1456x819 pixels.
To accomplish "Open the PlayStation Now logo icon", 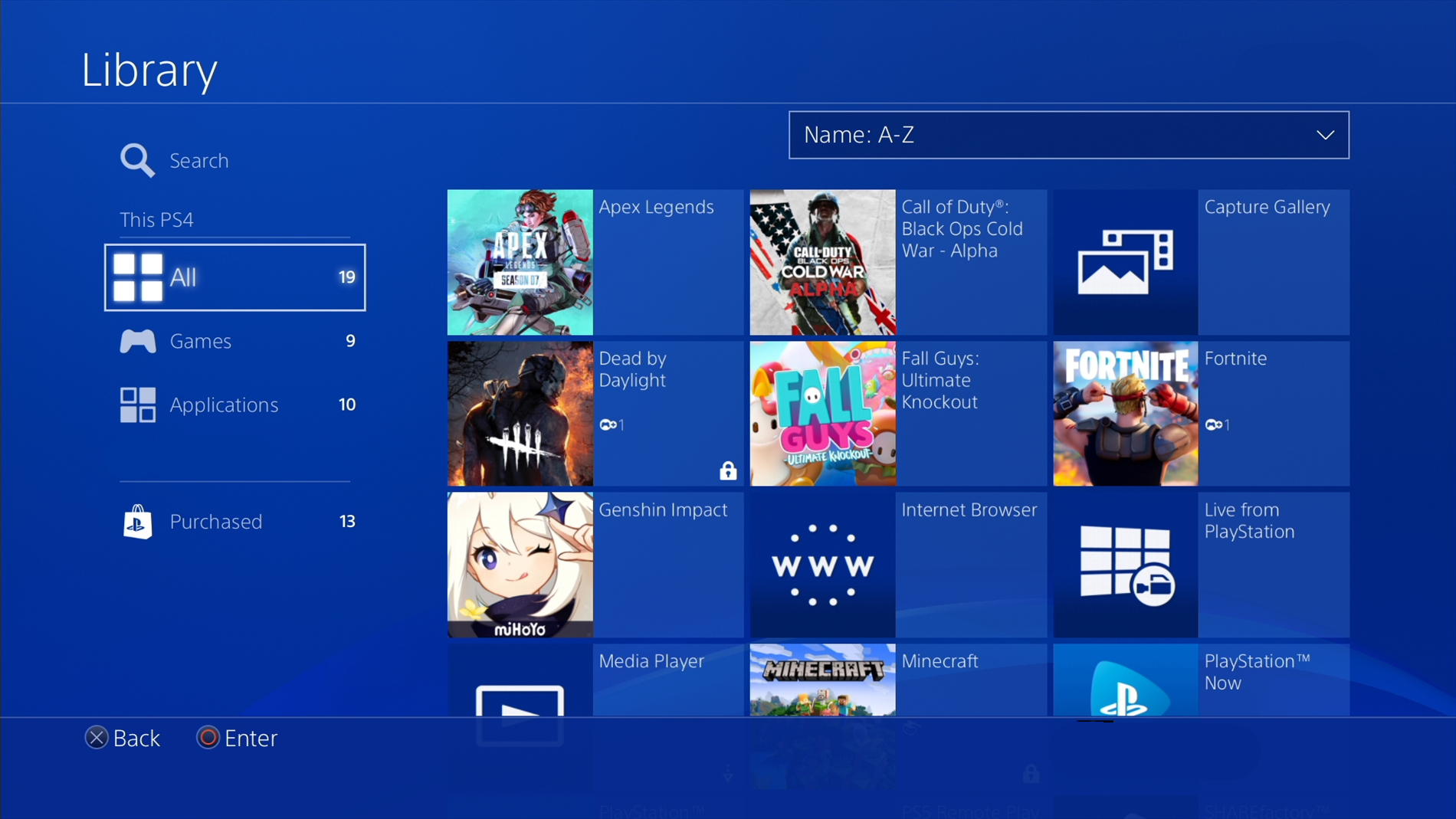I will (x=1125, y=680).
